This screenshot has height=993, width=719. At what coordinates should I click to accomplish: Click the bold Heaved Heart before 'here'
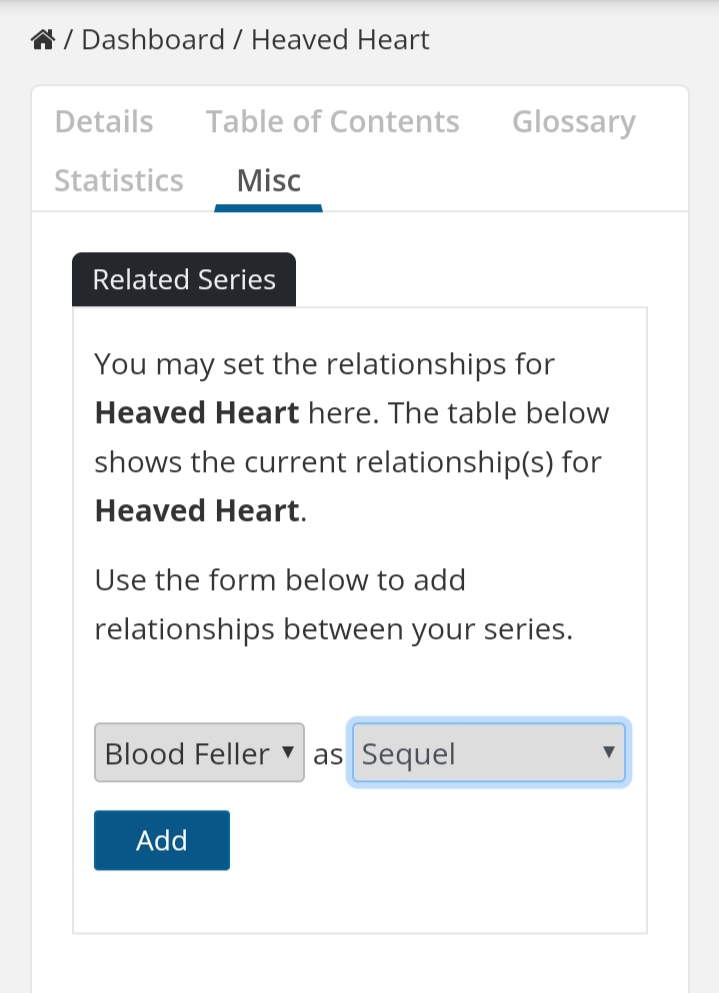click(x=196, y=413)
